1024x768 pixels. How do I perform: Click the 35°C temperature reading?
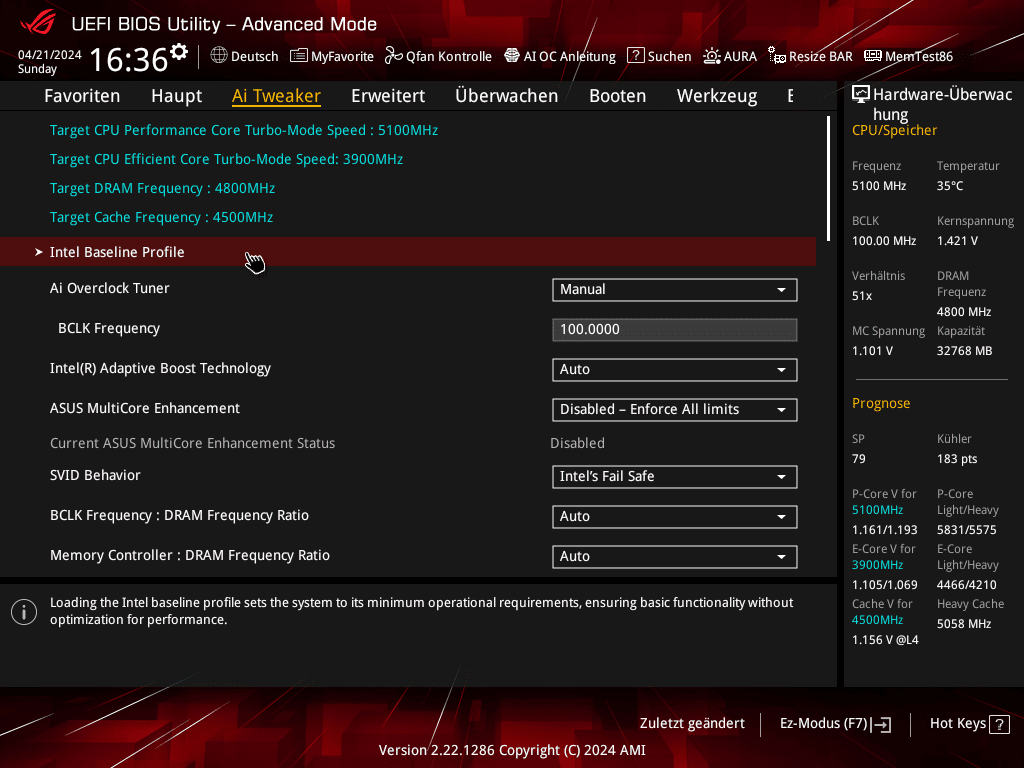(950, 186)
